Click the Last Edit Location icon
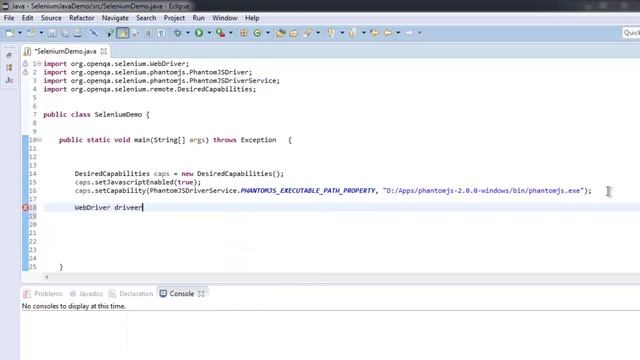The image size is (640, 360). (374, 33)
